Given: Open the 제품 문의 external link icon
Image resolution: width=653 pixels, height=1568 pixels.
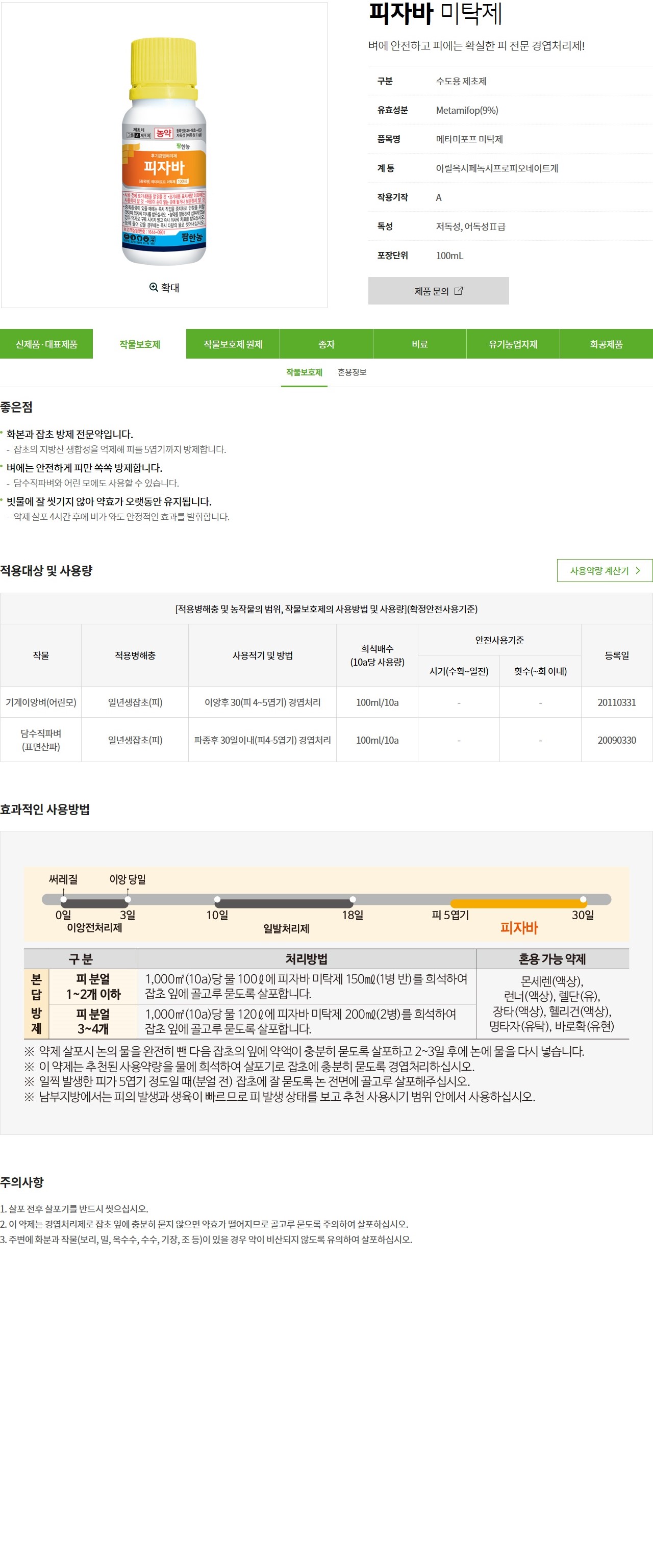Looking at the screenshot, I should [x=458, y=291].
